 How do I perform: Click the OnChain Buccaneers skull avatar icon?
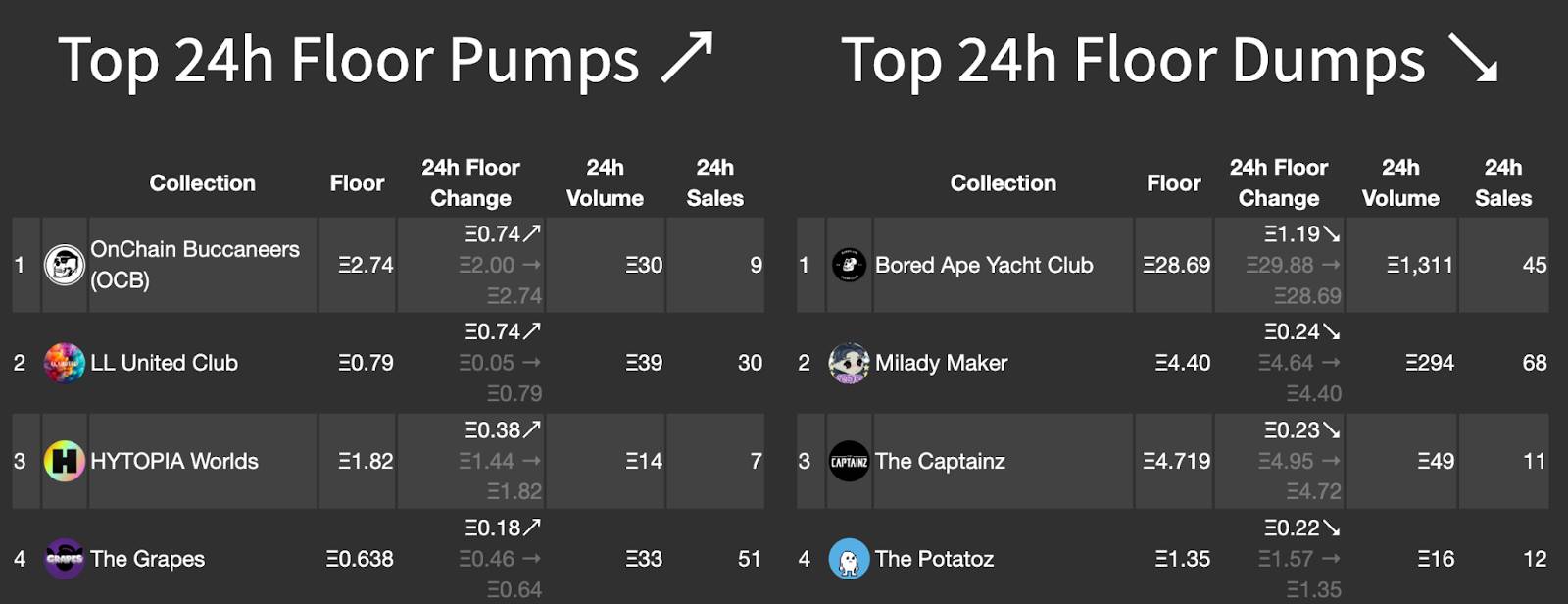65,265
